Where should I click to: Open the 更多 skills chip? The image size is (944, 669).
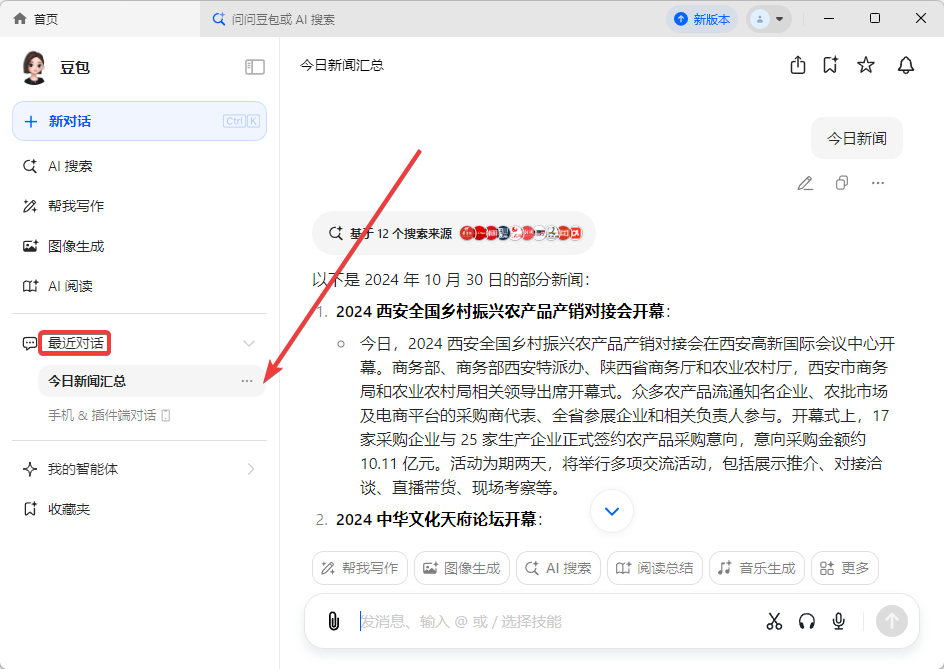click(x=845, y=568)
